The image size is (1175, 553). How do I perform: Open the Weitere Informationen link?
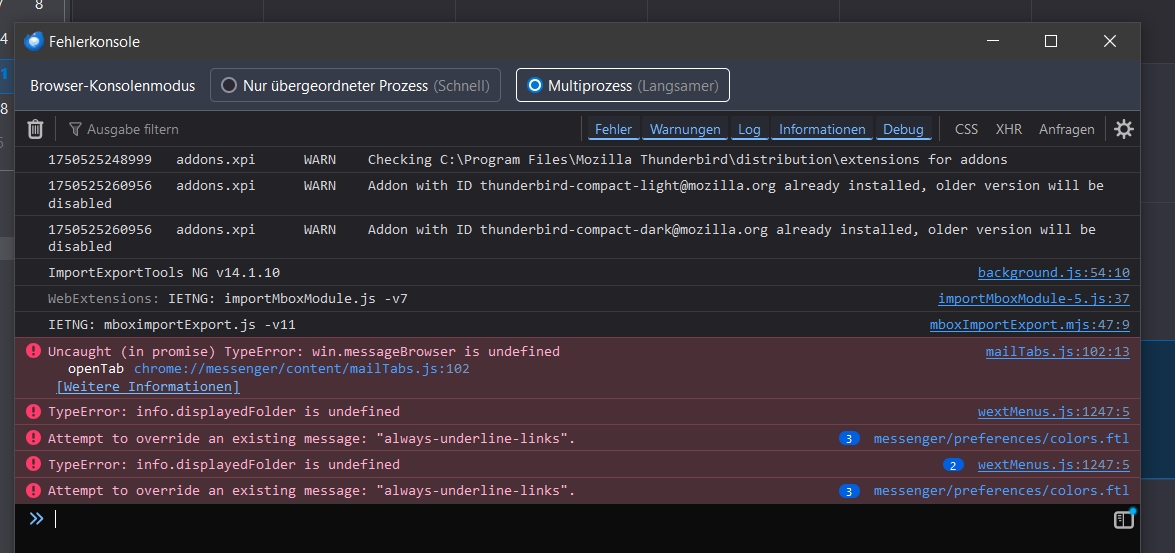(x=148, y=387)
